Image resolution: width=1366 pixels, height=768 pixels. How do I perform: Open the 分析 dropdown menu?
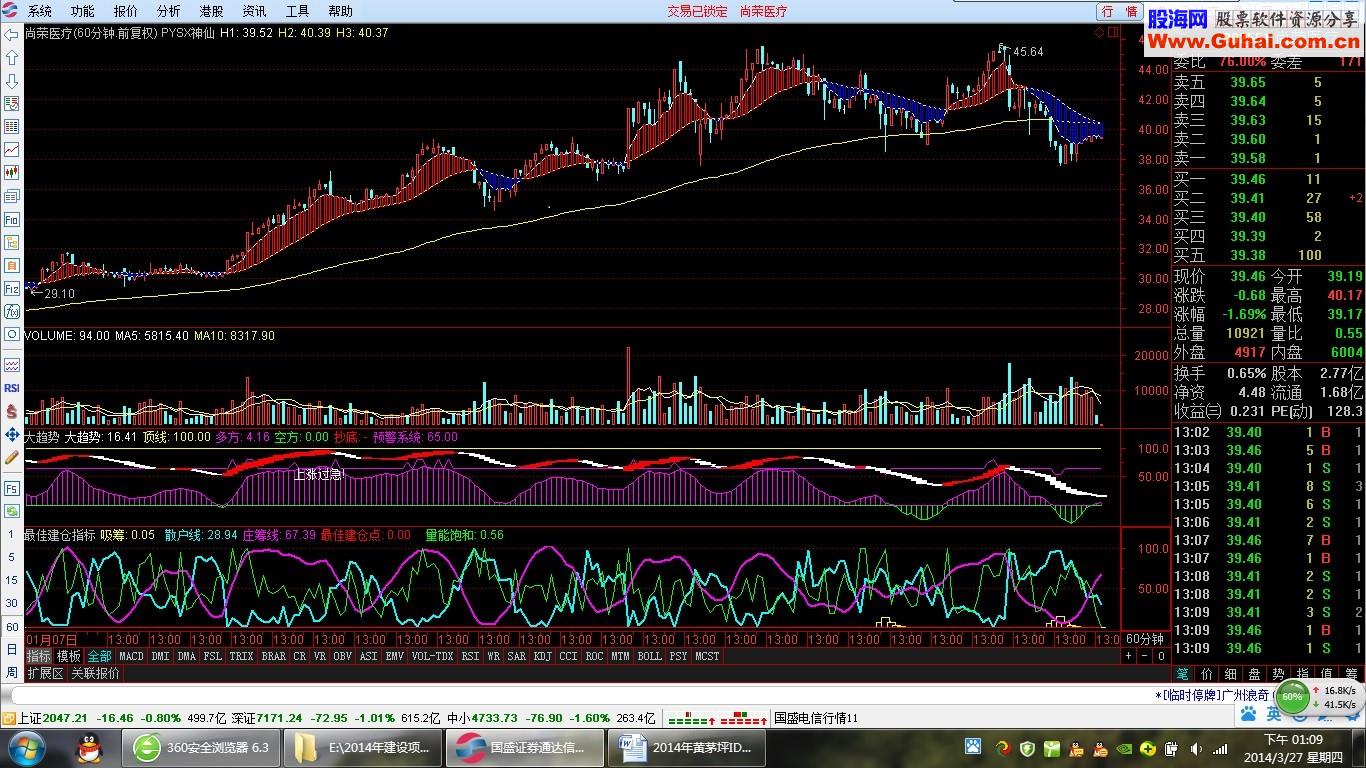[168, 11]
